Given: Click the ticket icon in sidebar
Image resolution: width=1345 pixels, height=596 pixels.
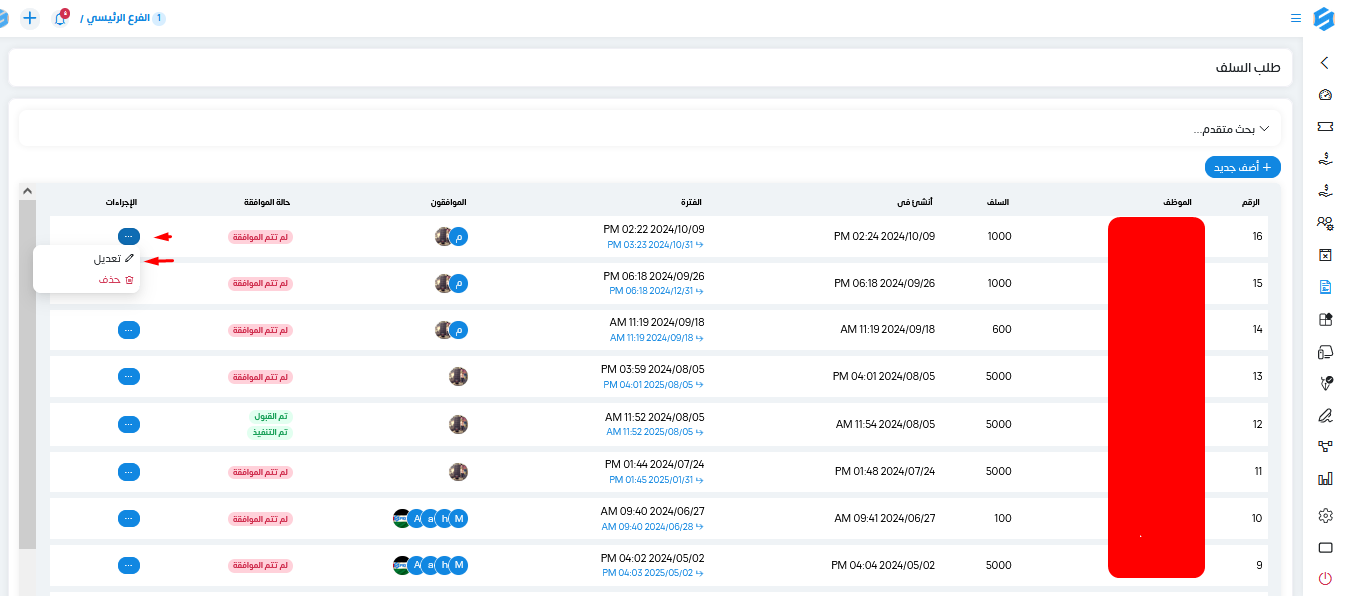Looking at the screenshot, I should click(x=1325, y=127).
